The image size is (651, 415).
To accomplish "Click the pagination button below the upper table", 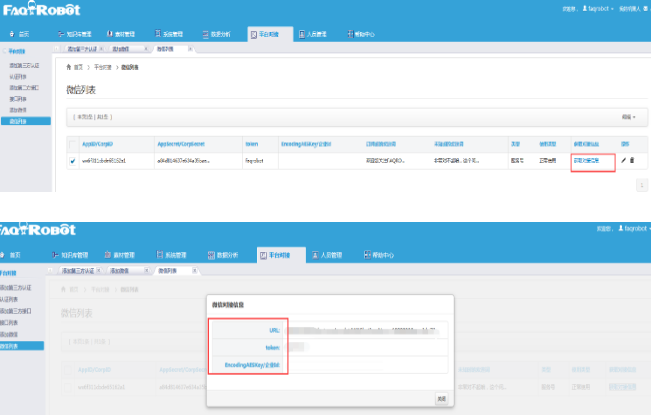I will click(x=641, y=185).
